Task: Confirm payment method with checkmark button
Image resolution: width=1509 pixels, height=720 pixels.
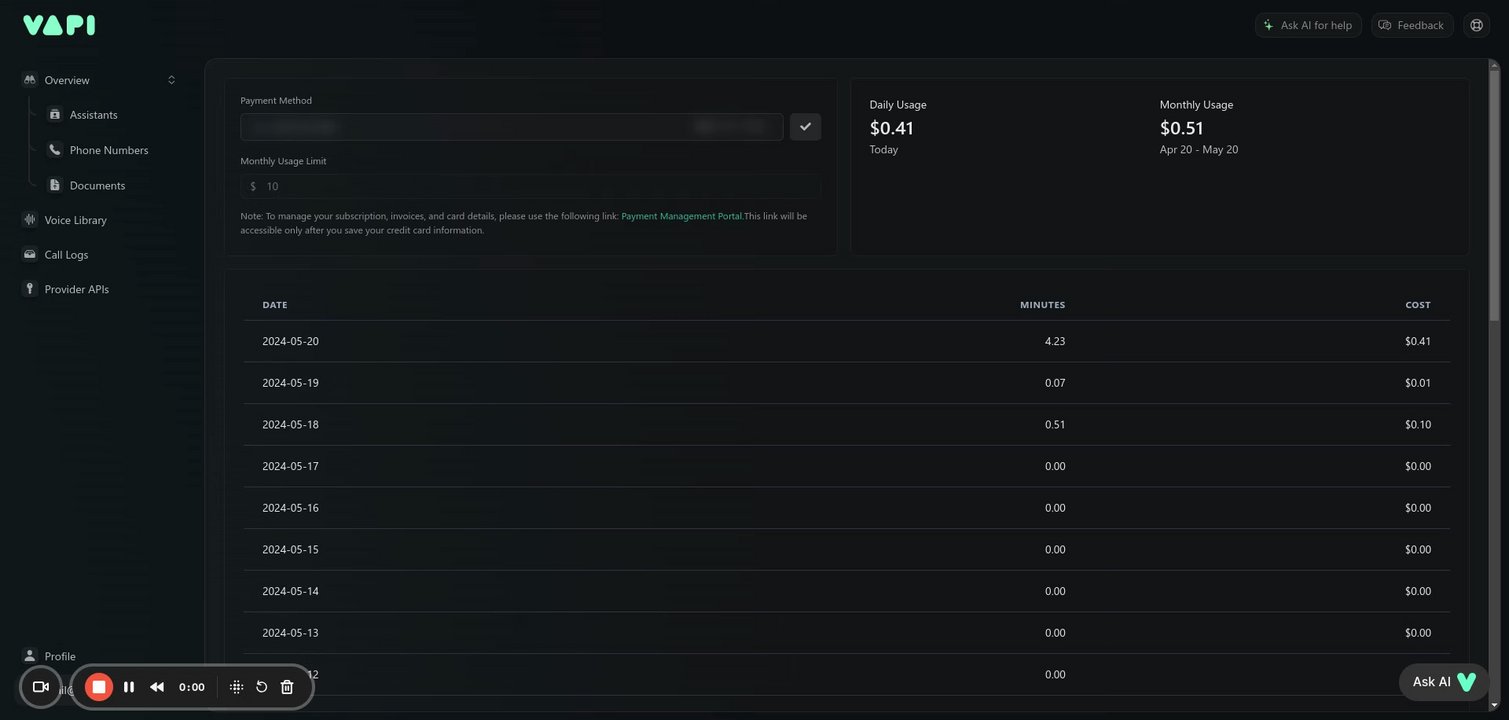Action: coord(805,127)
